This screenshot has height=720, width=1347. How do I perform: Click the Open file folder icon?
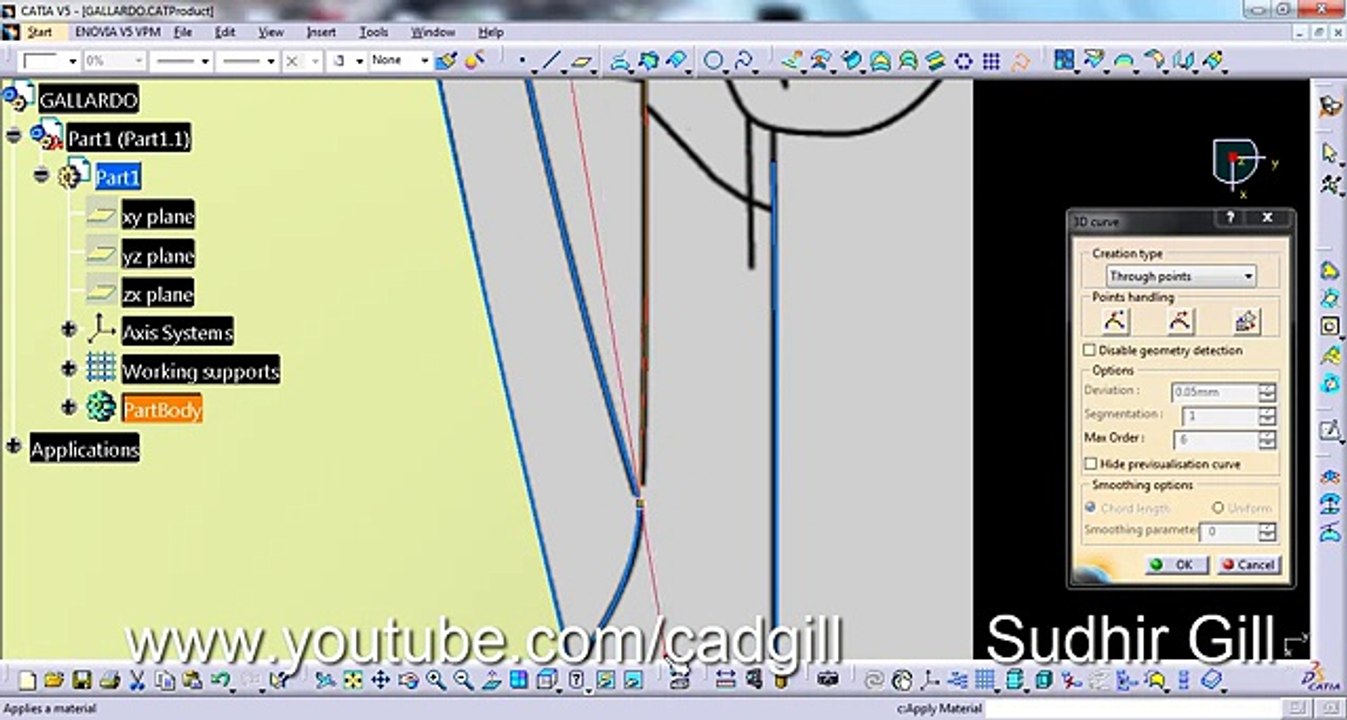(x=54, y=681)
